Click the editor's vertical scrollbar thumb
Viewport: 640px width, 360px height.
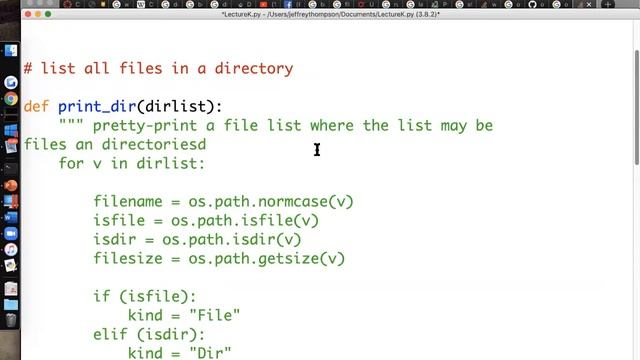coord(637,108)
